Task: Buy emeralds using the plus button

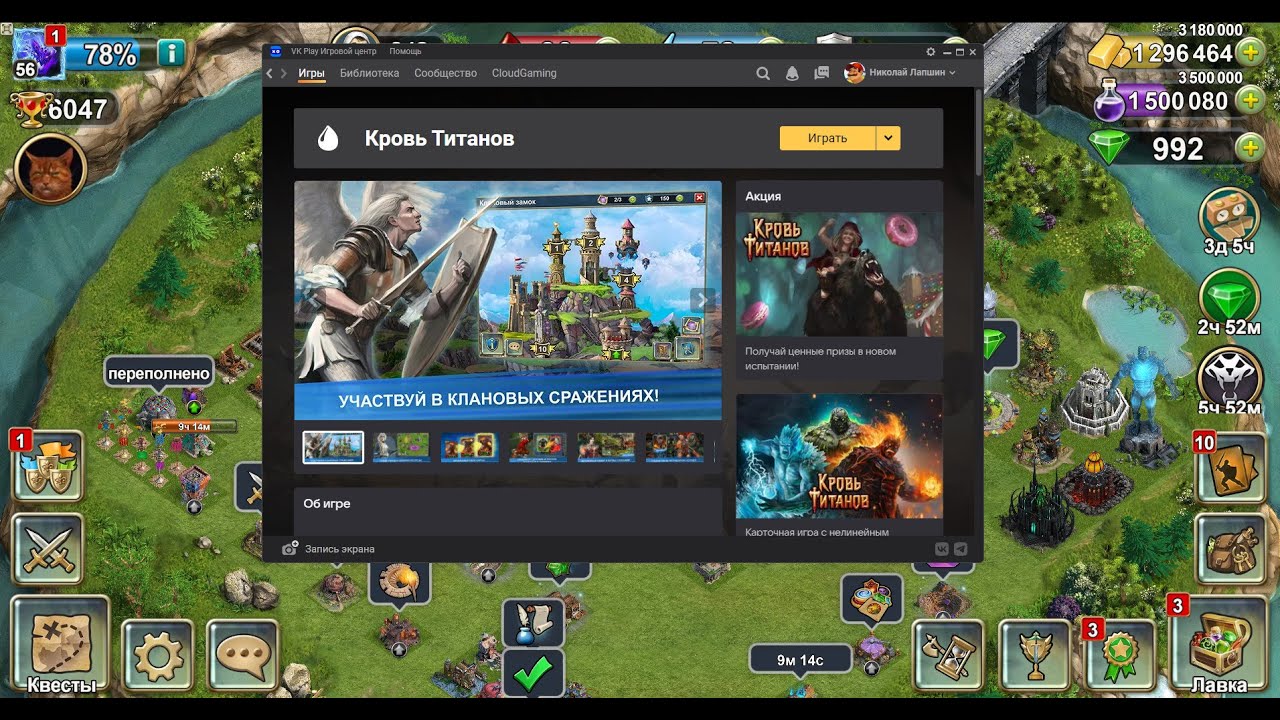Action: coord(1250,149)
